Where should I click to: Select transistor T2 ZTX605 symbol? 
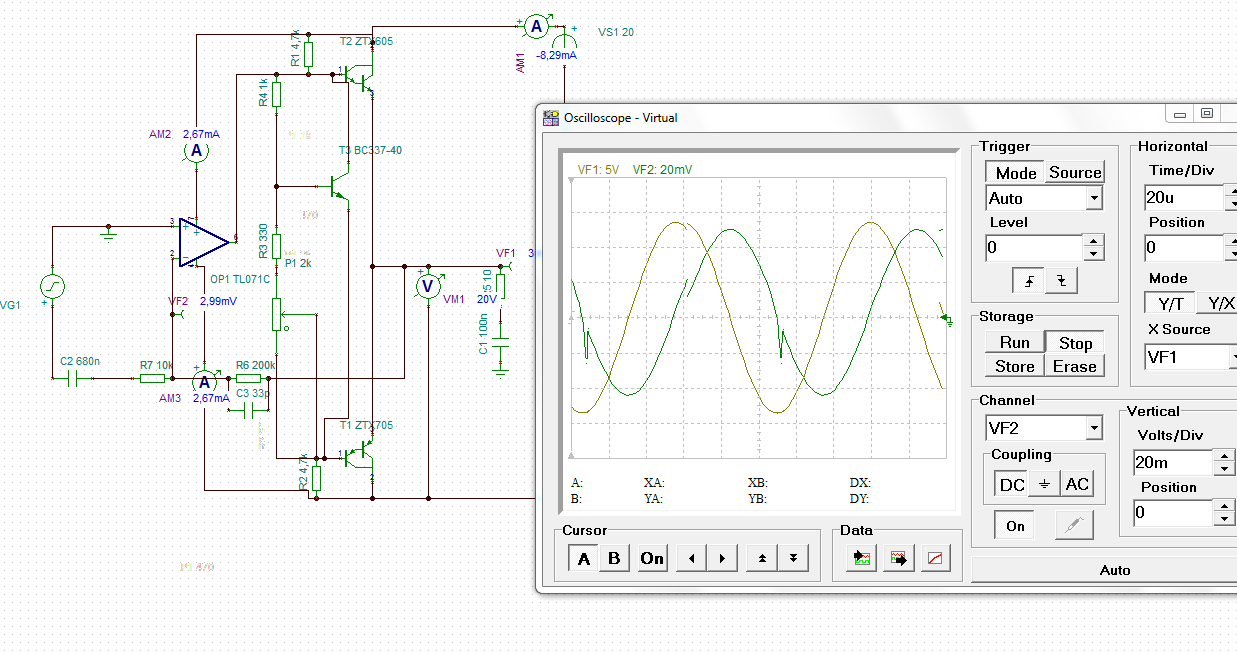tap(360, 76)
